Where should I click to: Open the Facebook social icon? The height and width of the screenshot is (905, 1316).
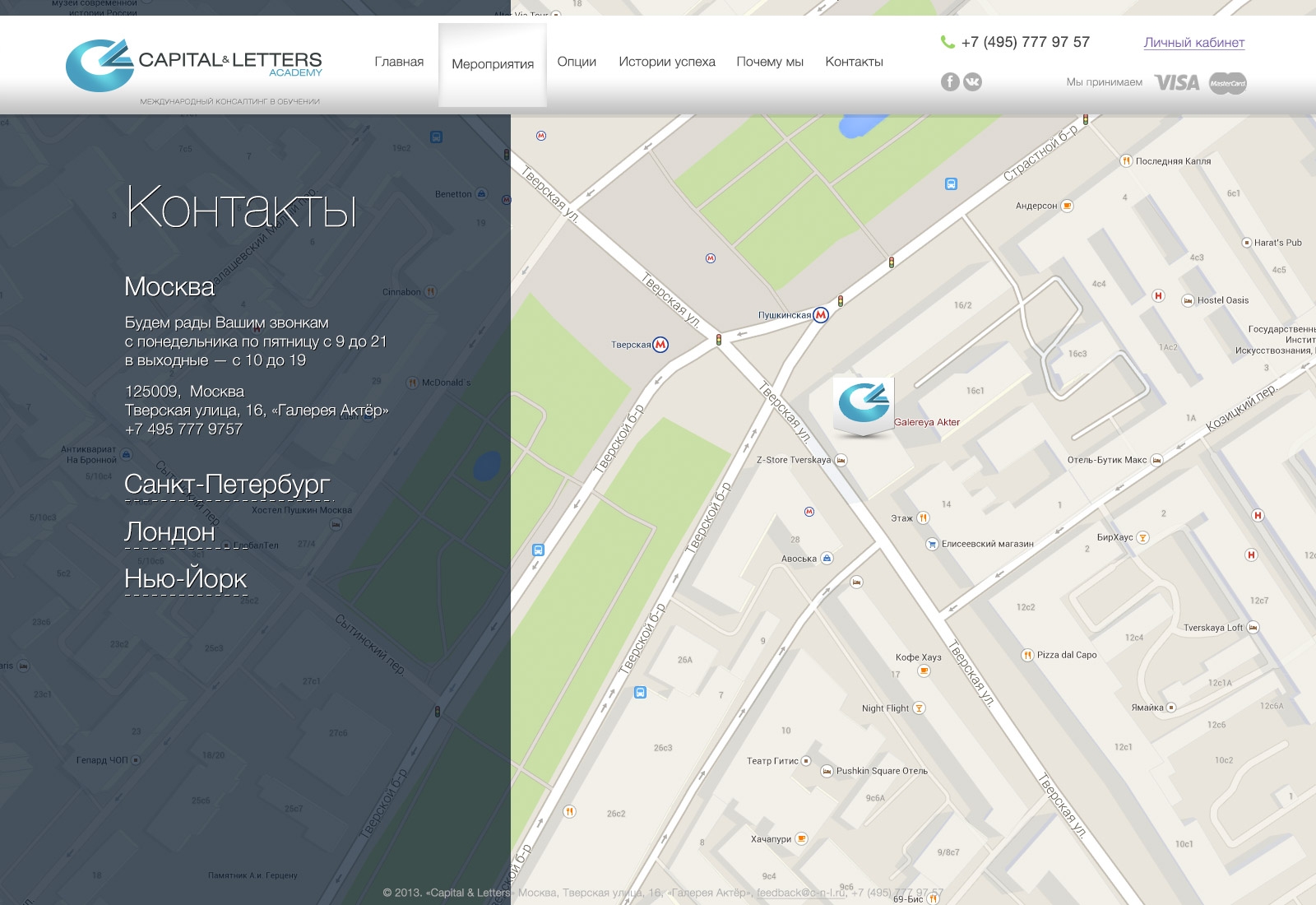950,81
